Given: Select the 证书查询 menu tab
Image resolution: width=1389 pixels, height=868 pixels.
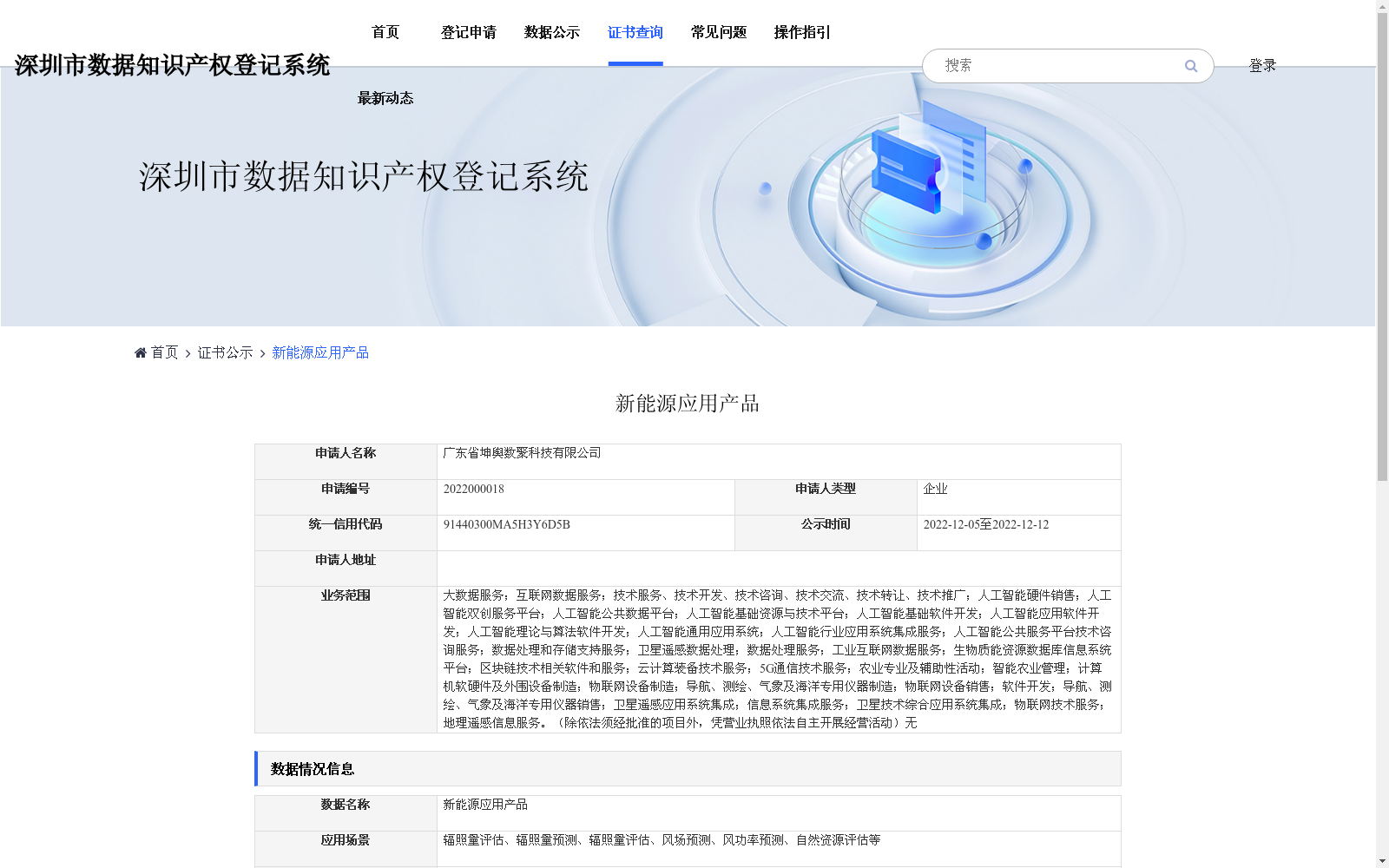Looking at the screenshot, I should [635, 32].
